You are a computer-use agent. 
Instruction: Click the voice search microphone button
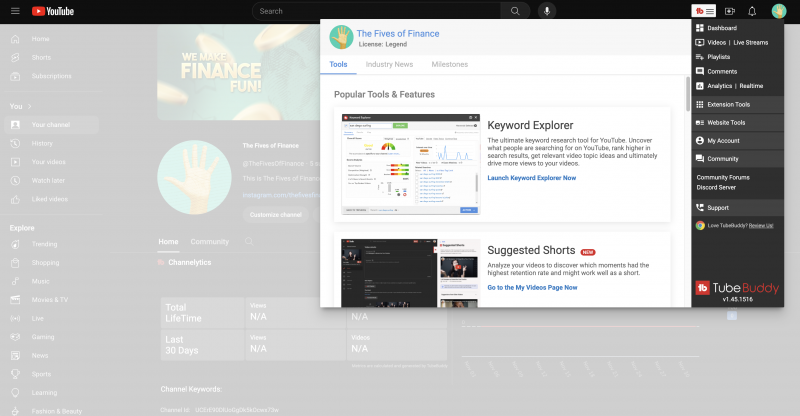coord(546,11)
